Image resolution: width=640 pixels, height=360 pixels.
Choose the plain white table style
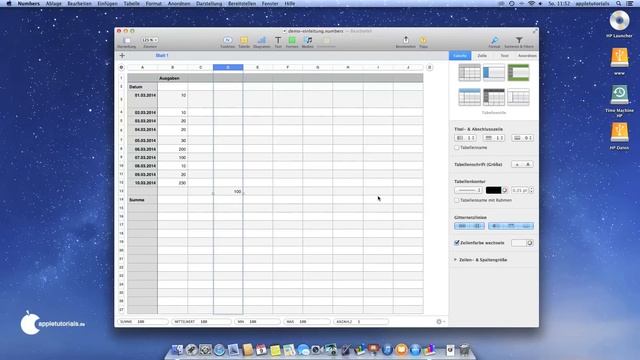click(518, 97)
